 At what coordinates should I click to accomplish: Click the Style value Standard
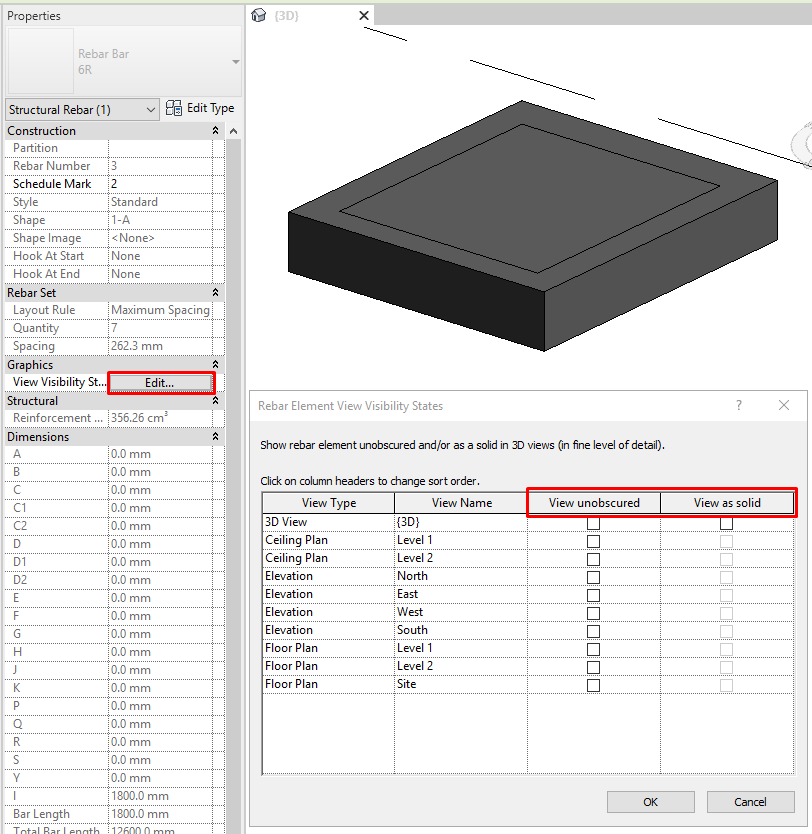(x=160, y=202)
